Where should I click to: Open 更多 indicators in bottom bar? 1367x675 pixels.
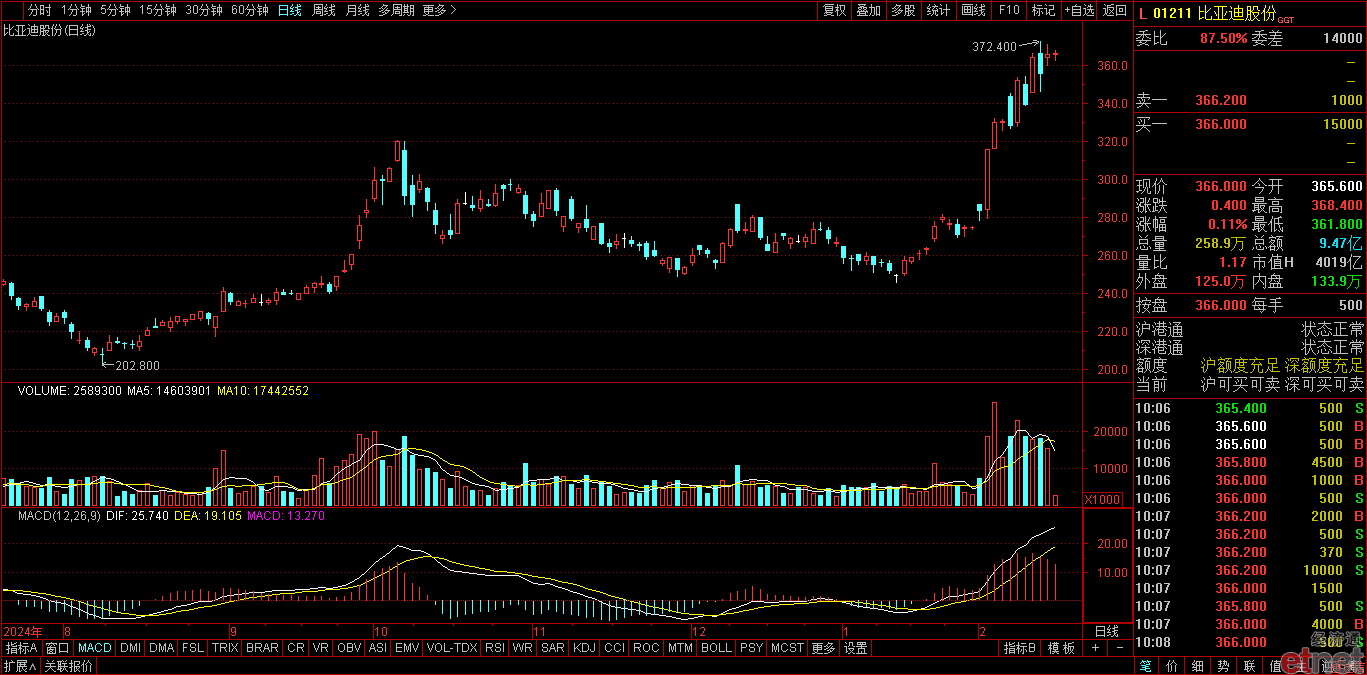tap(823, 648)
